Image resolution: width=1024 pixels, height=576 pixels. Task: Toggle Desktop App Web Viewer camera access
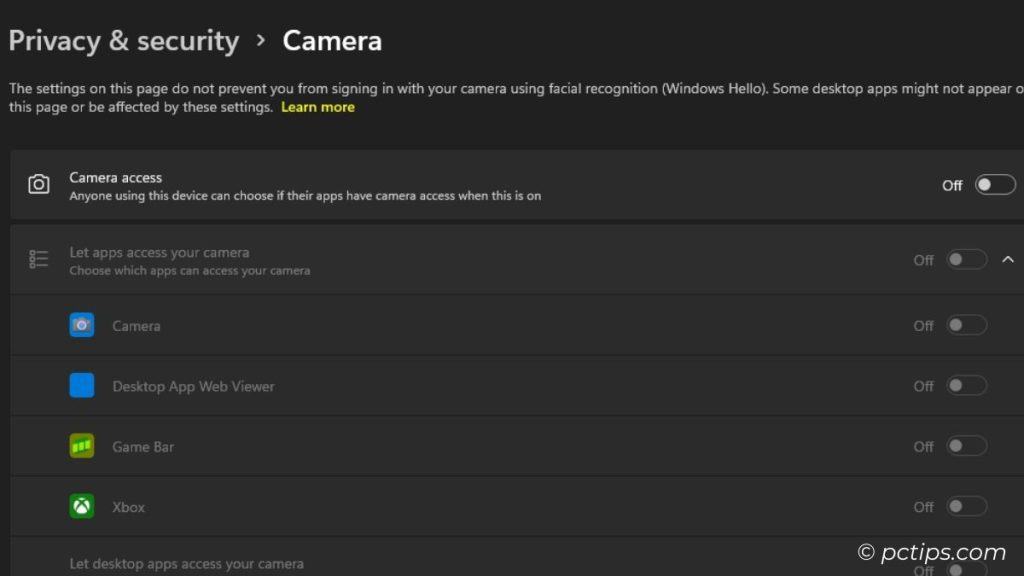click(x=966, y=385)
